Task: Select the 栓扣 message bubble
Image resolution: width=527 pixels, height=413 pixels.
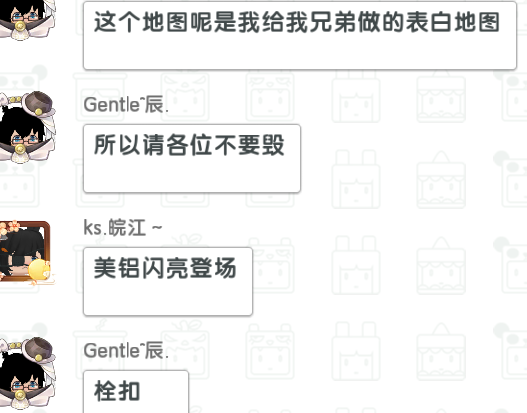Action: pyautogui.click(x=136, y=392)
